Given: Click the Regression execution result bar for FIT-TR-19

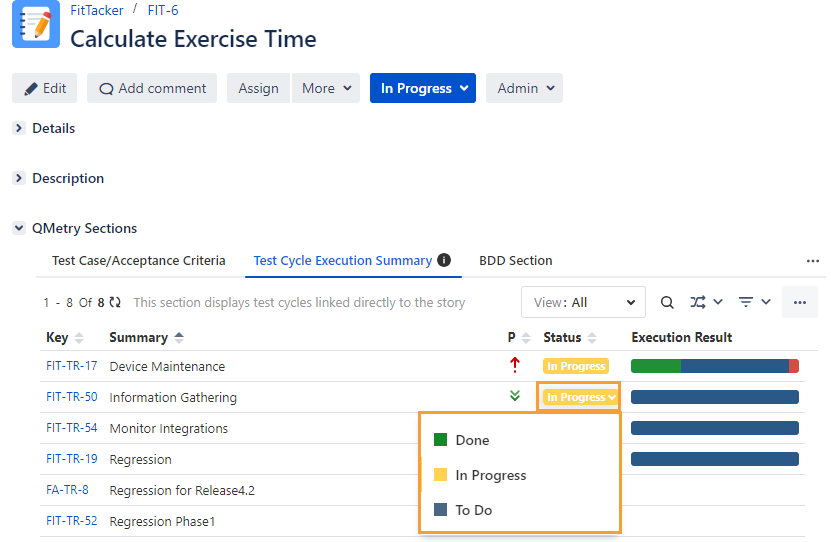Looking at the screenshot, I should pos(714,459).
